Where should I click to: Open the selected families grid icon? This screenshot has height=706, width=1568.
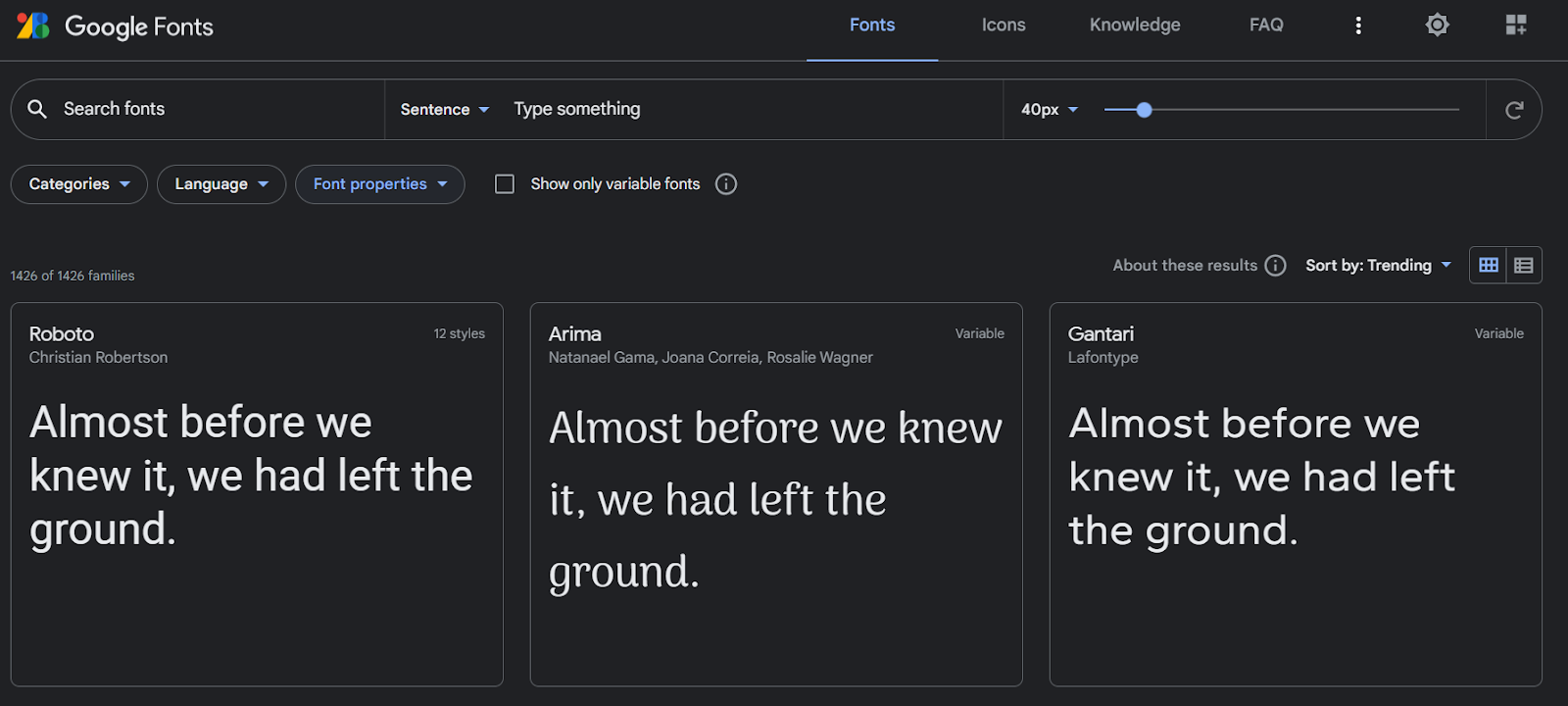[1516, 25]
